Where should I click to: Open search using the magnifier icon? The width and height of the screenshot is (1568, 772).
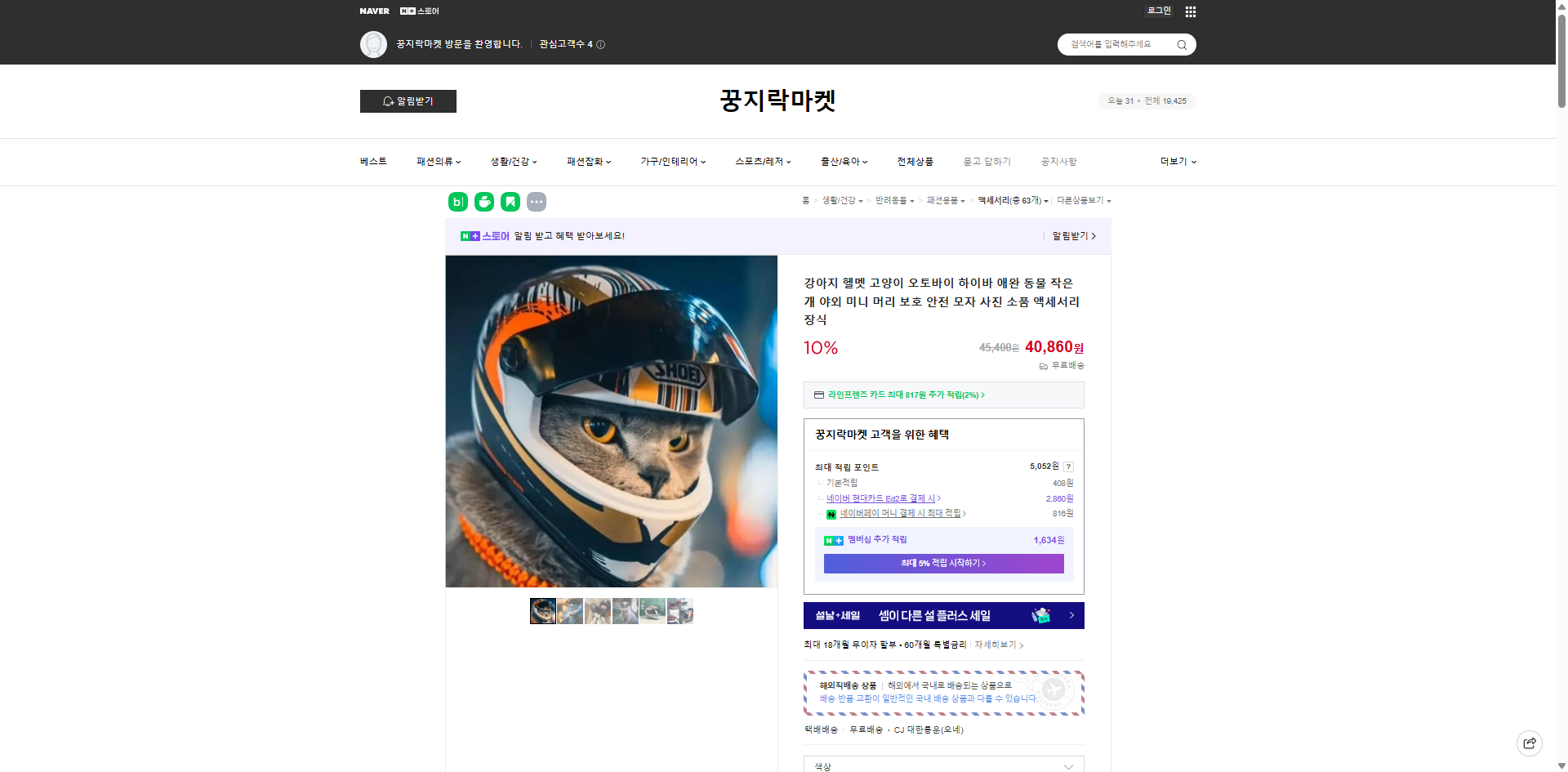[1181, 44]
